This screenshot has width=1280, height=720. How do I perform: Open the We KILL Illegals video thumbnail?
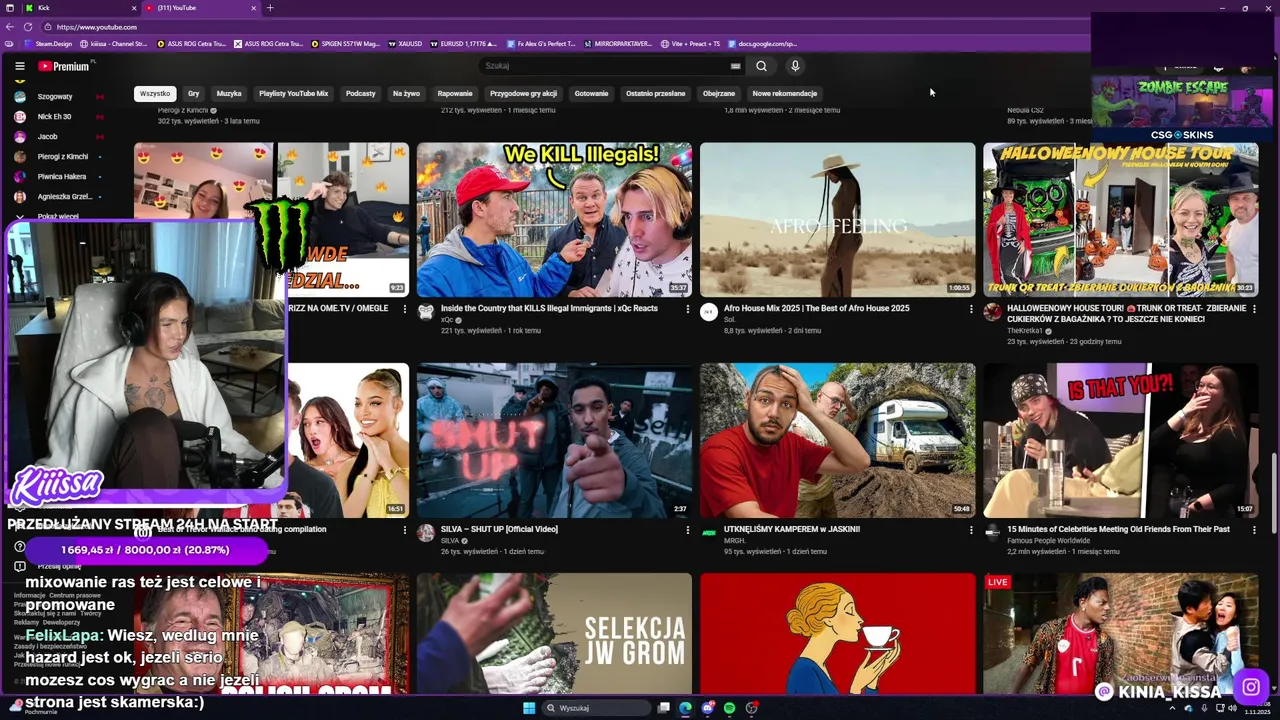(x=554, y=220)
